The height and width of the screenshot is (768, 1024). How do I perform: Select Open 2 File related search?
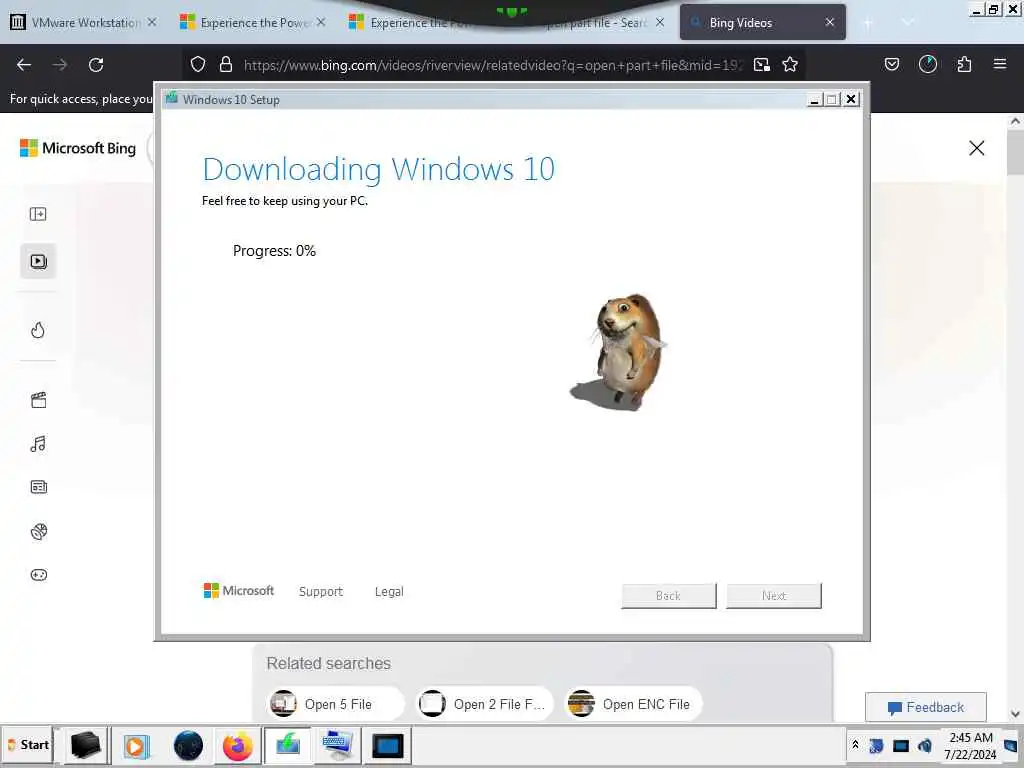click(x=485, y=704)
